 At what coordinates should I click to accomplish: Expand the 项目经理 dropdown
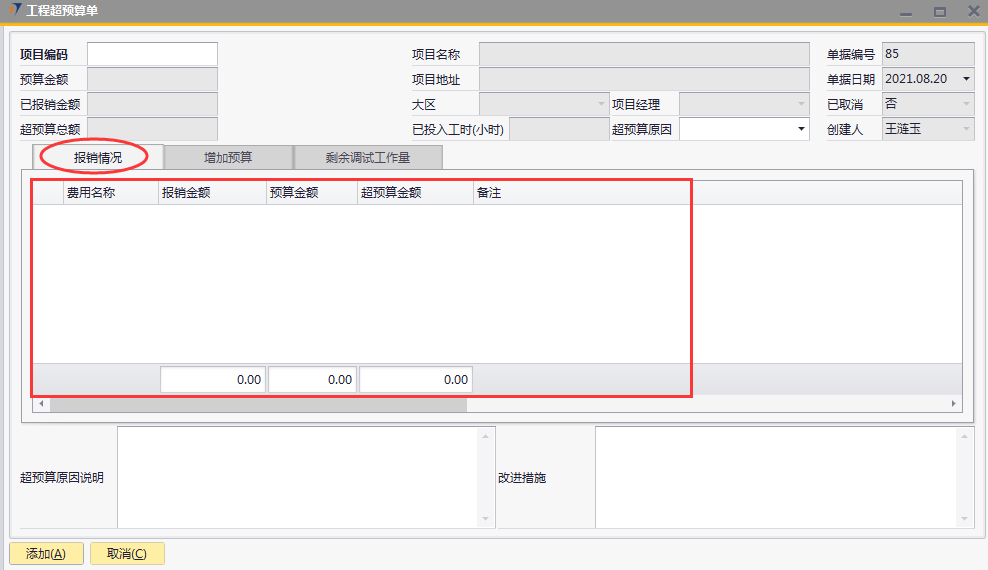801,104
